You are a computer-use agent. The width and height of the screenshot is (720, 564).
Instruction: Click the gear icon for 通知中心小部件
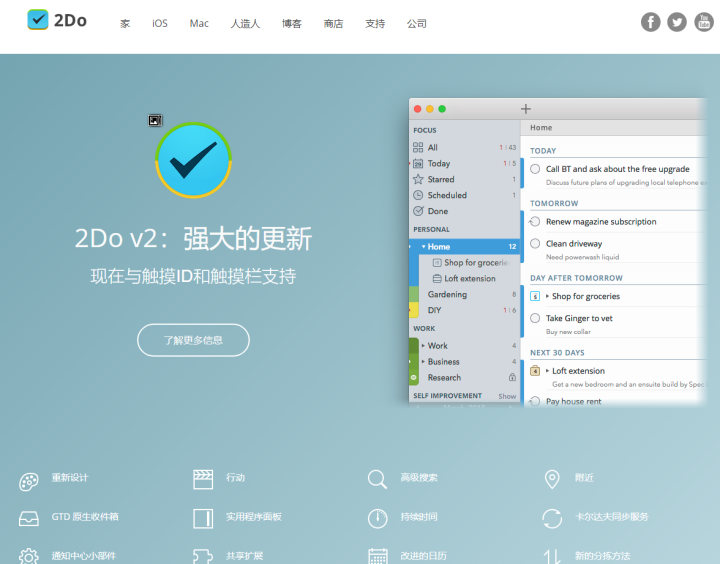(28, 556)
